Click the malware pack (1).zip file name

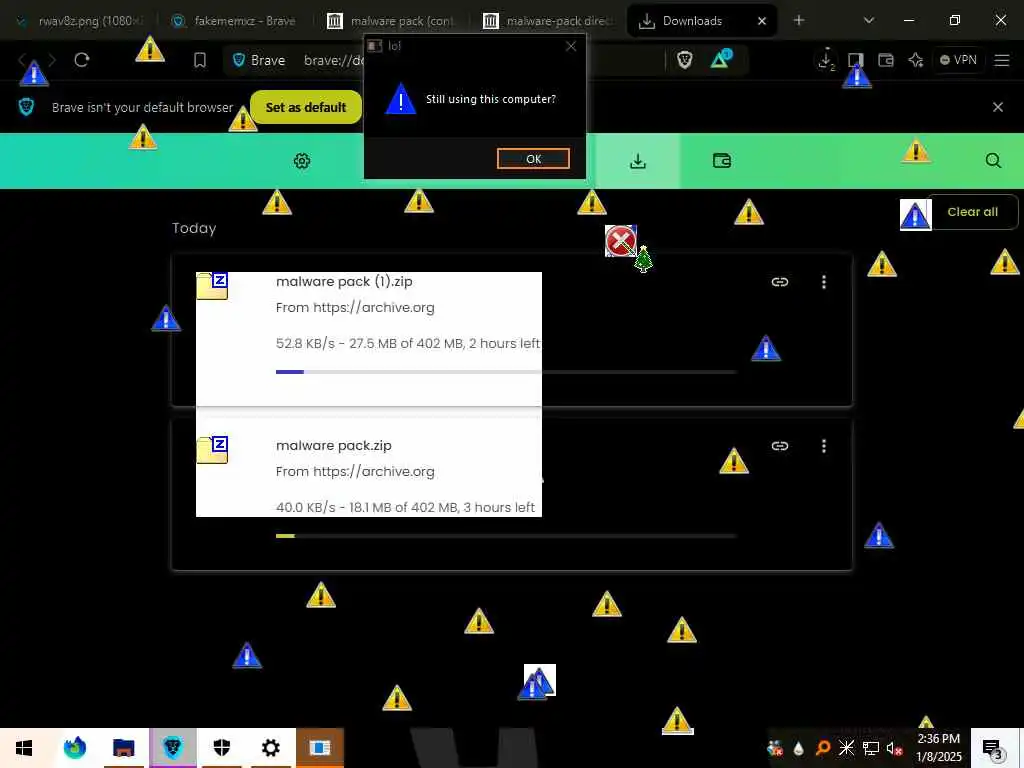(344, 281)
